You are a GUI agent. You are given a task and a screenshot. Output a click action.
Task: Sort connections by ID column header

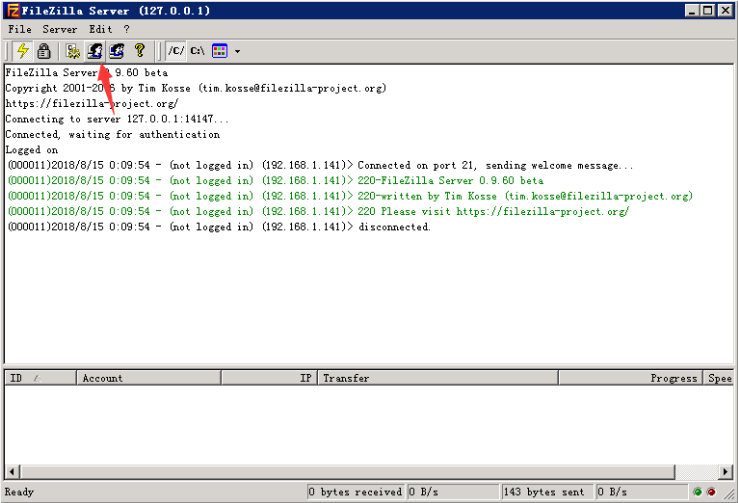coord(40,378)
